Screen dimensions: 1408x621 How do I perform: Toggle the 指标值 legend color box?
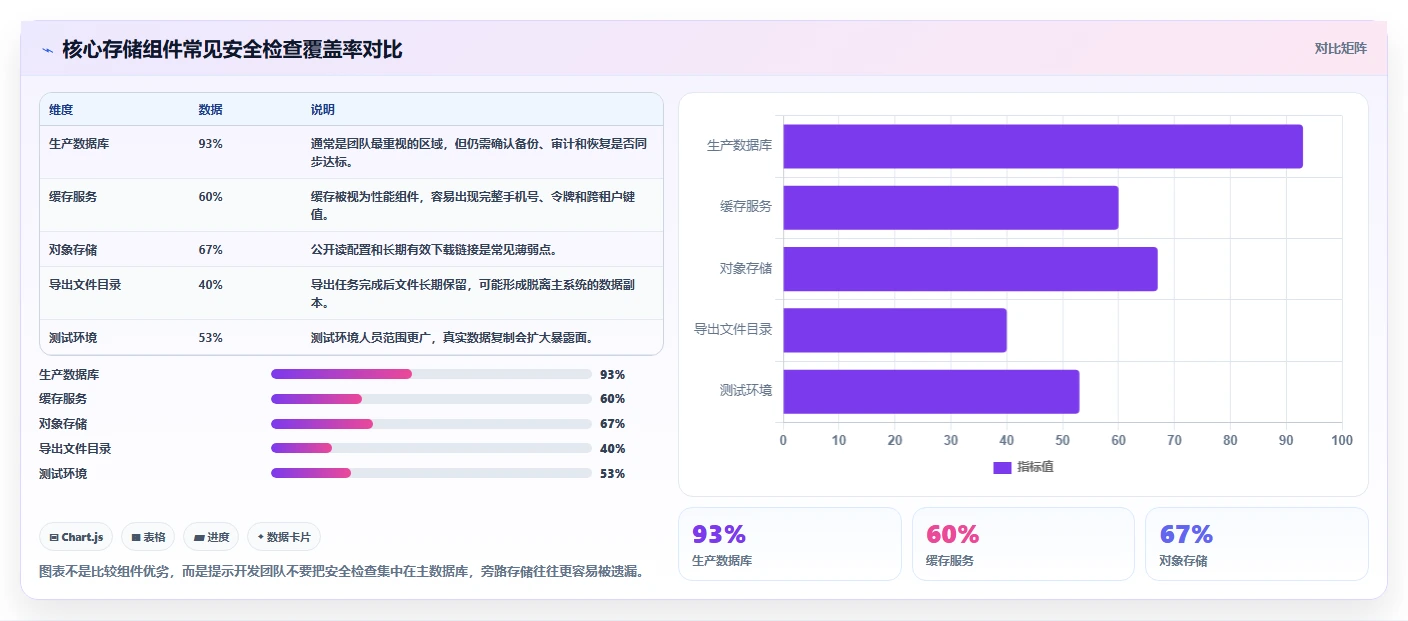pyautogui.click(x=1002, y=467)
